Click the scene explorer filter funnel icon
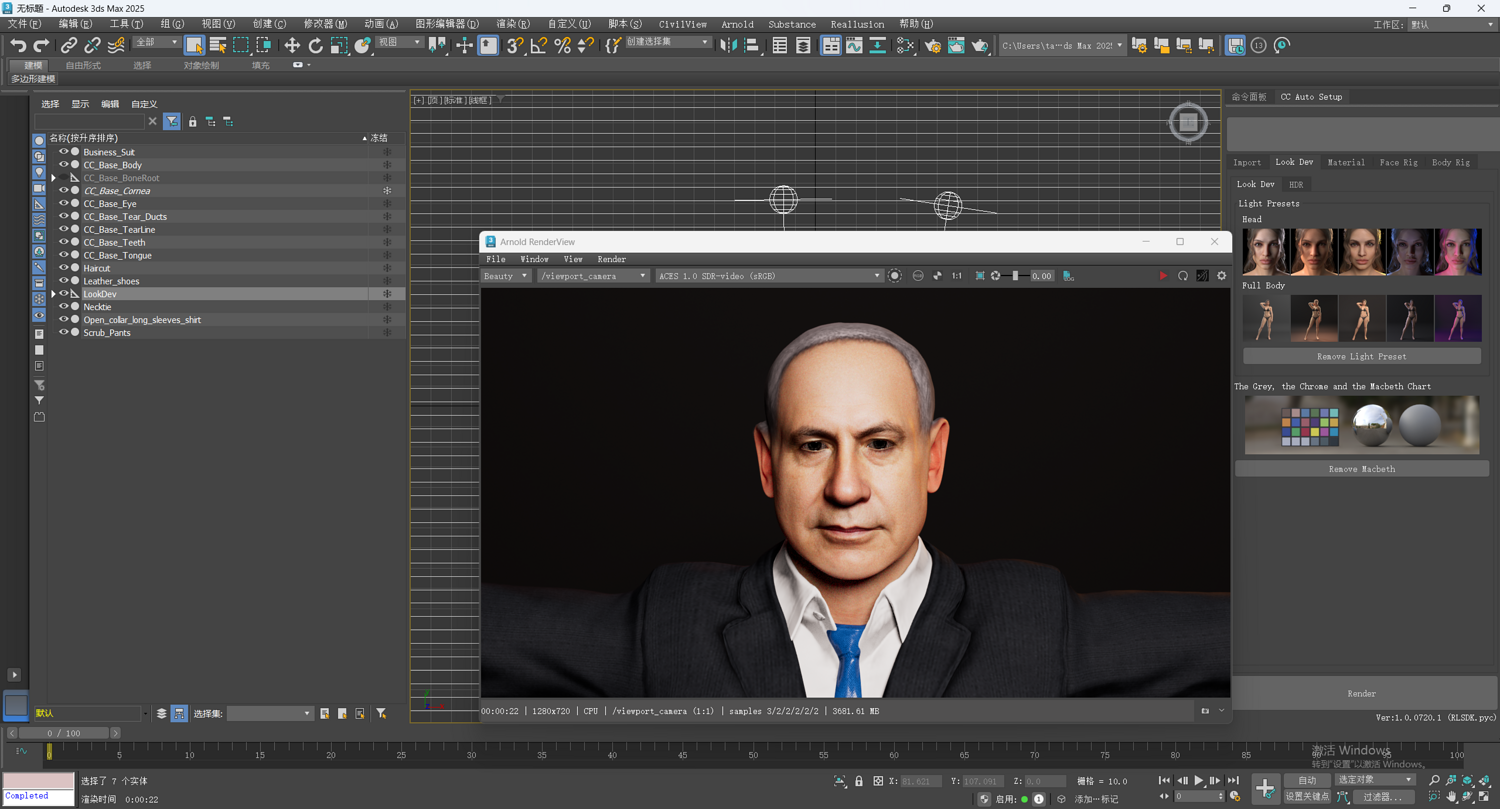This screenshot has height=809, width=1500. coord(172,121)
